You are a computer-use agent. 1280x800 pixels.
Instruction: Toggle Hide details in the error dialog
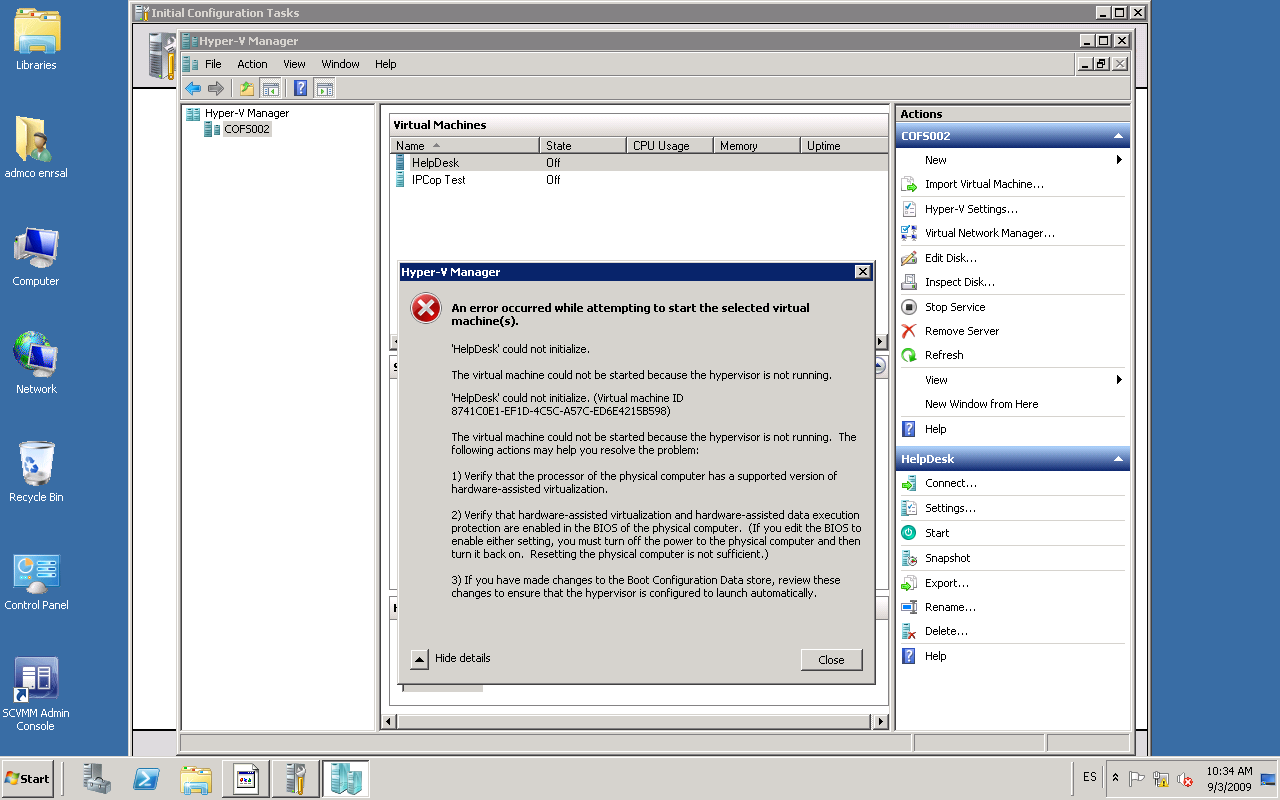[452, 658]
